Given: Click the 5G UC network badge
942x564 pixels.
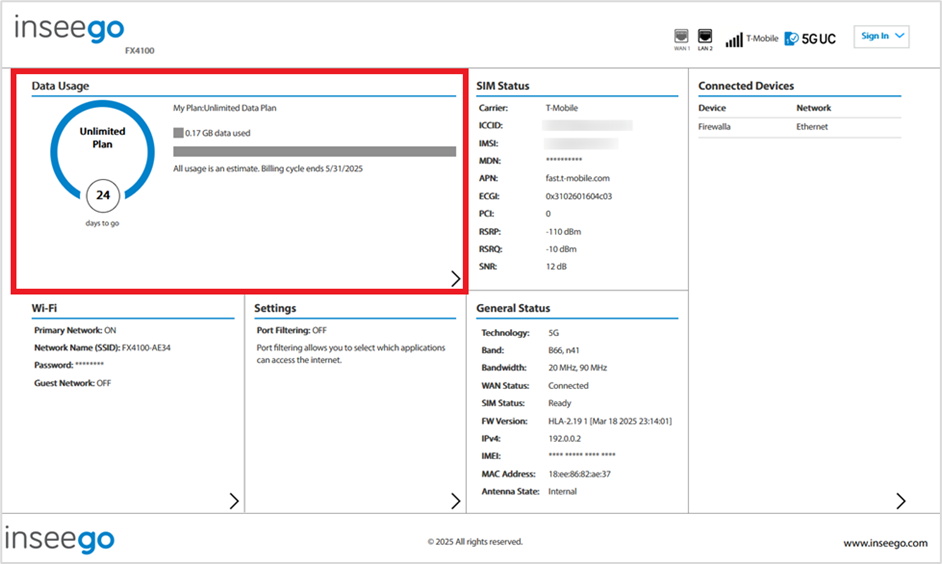Looking at the screenshot, I should coord(810,39).
